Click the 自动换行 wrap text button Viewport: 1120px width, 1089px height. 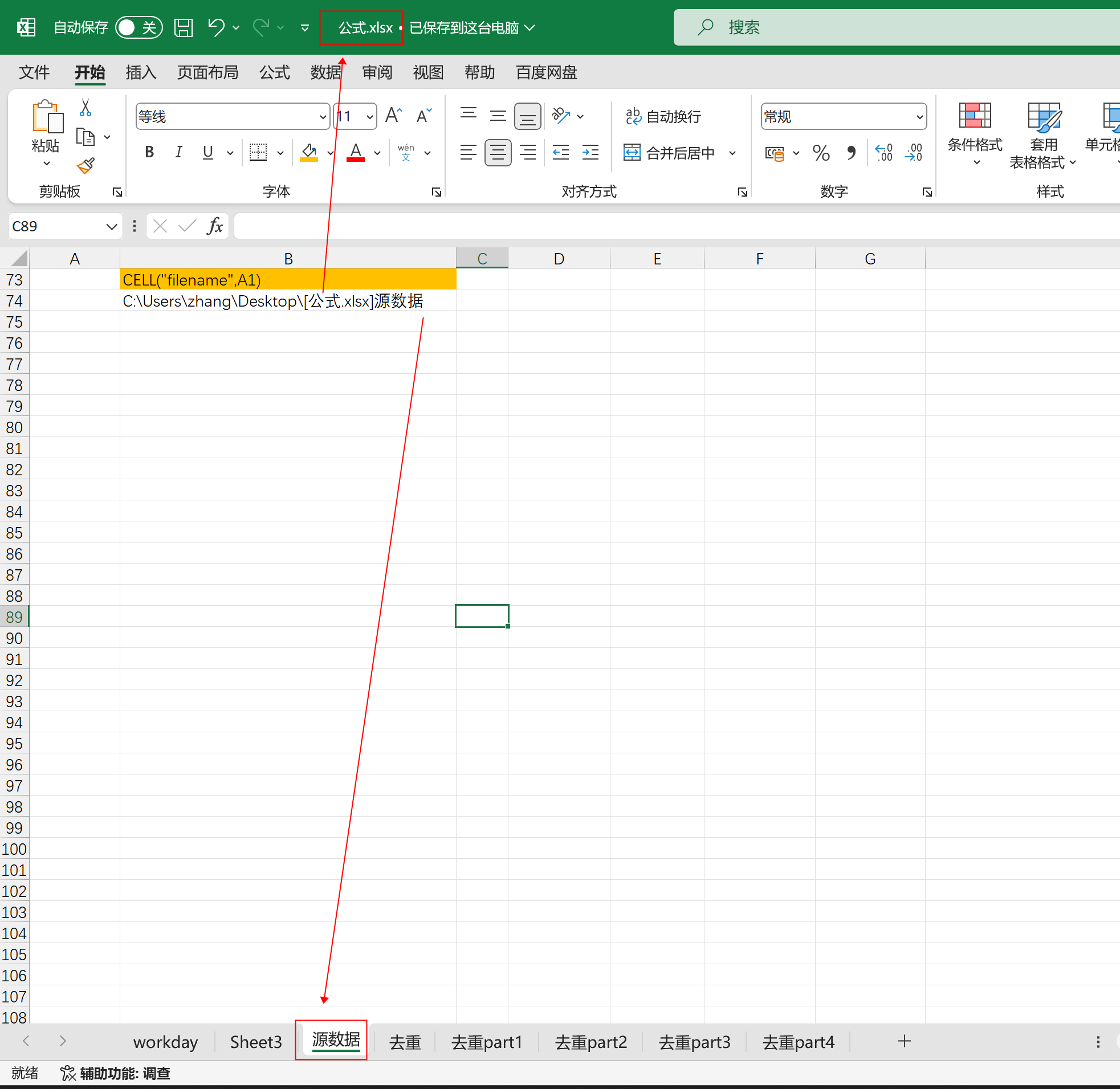coord(663,117)
